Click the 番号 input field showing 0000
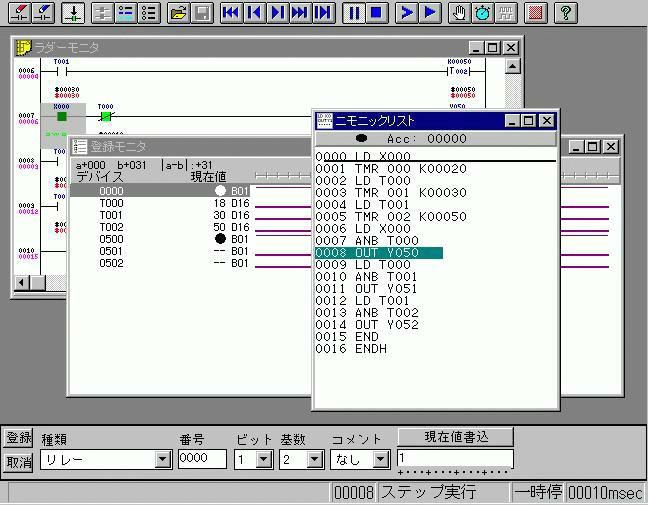Image resolution: width=648 pixels, height=505 pixels. [x=202, y=459]
